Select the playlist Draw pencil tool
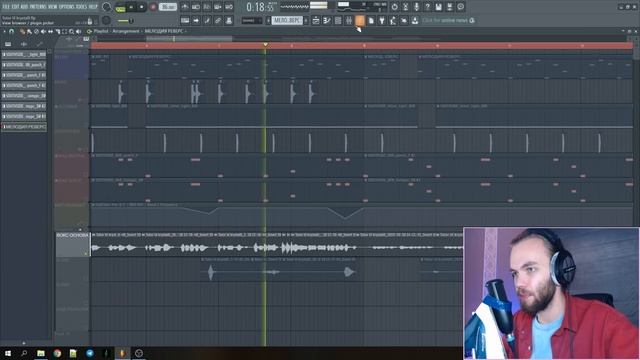The height and width of the screenshot is (360, 640). tap(22, 31)
